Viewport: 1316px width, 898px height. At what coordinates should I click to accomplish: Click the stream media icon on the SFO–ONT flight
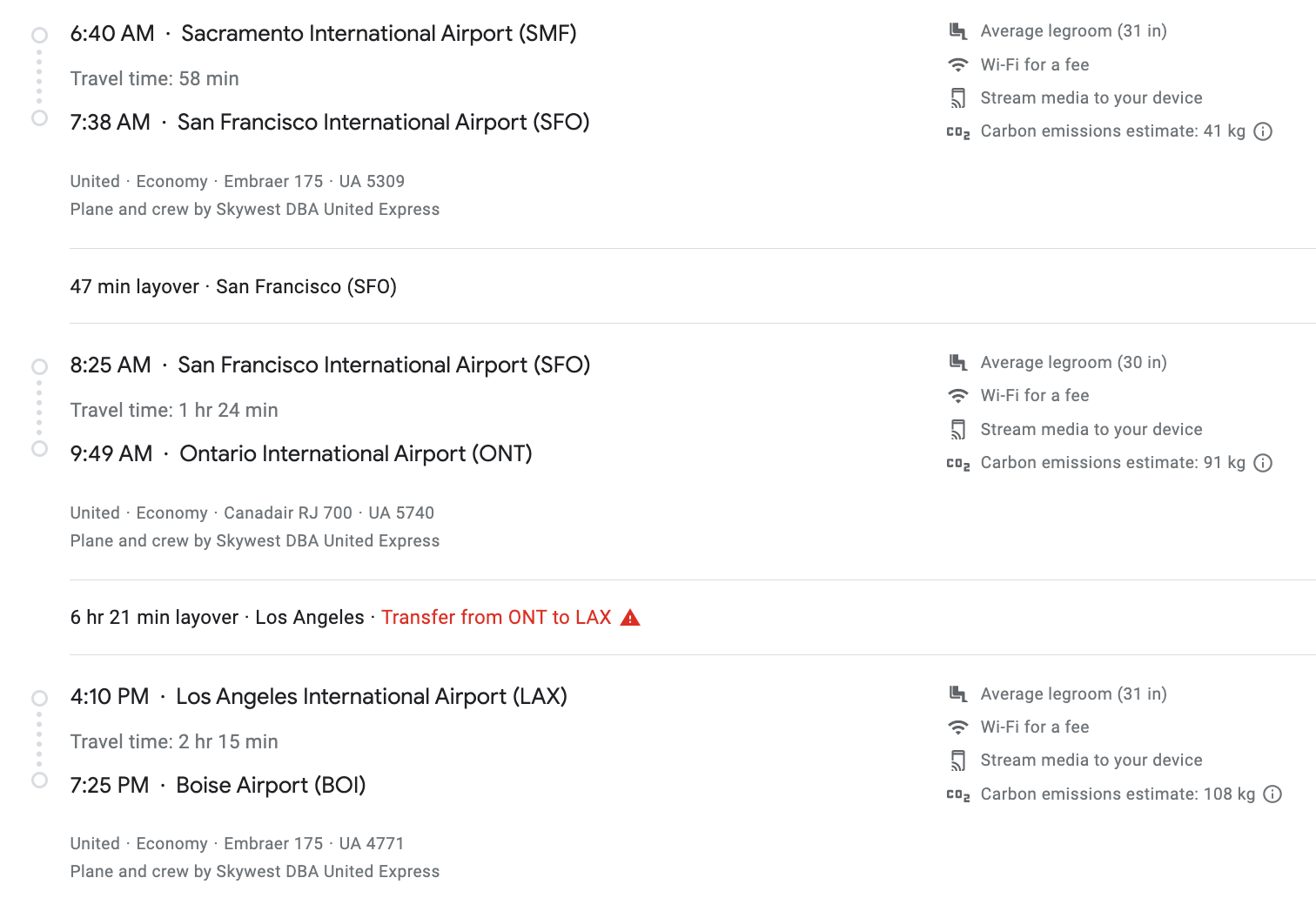(958, 429)
